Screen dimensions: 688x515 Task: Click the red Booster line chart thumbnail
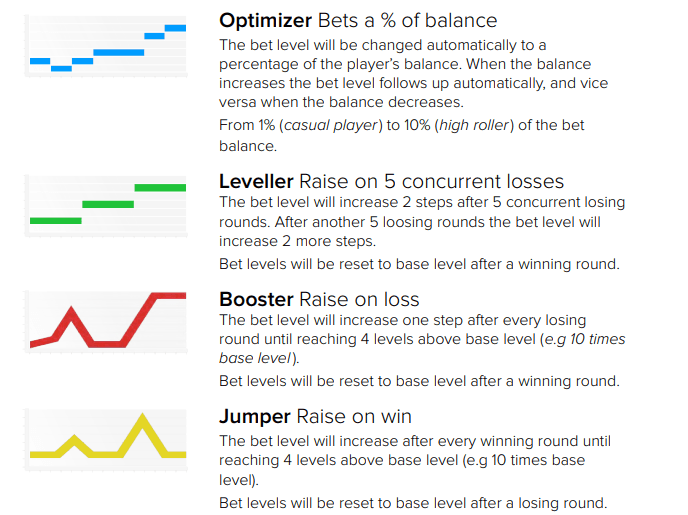pos(106,321)
